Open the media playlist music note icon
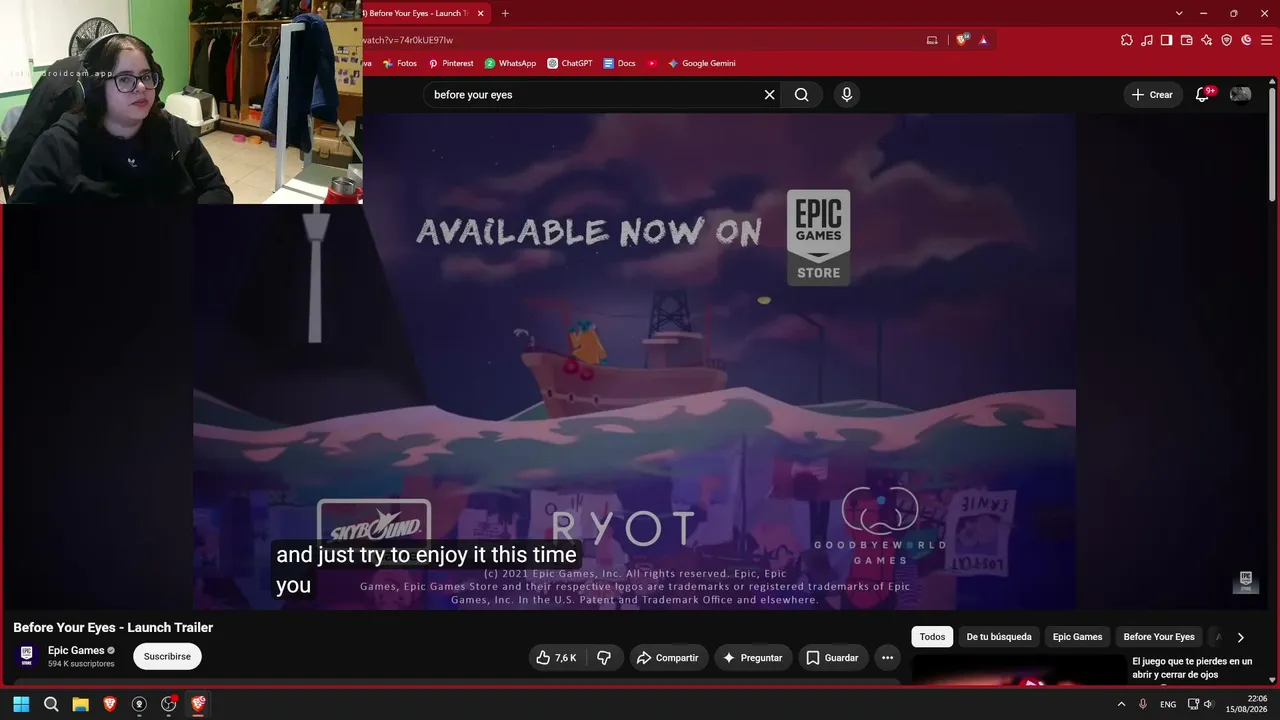Image resolution: width=1280 pixels, height=720 pixels. point(1147,40)
